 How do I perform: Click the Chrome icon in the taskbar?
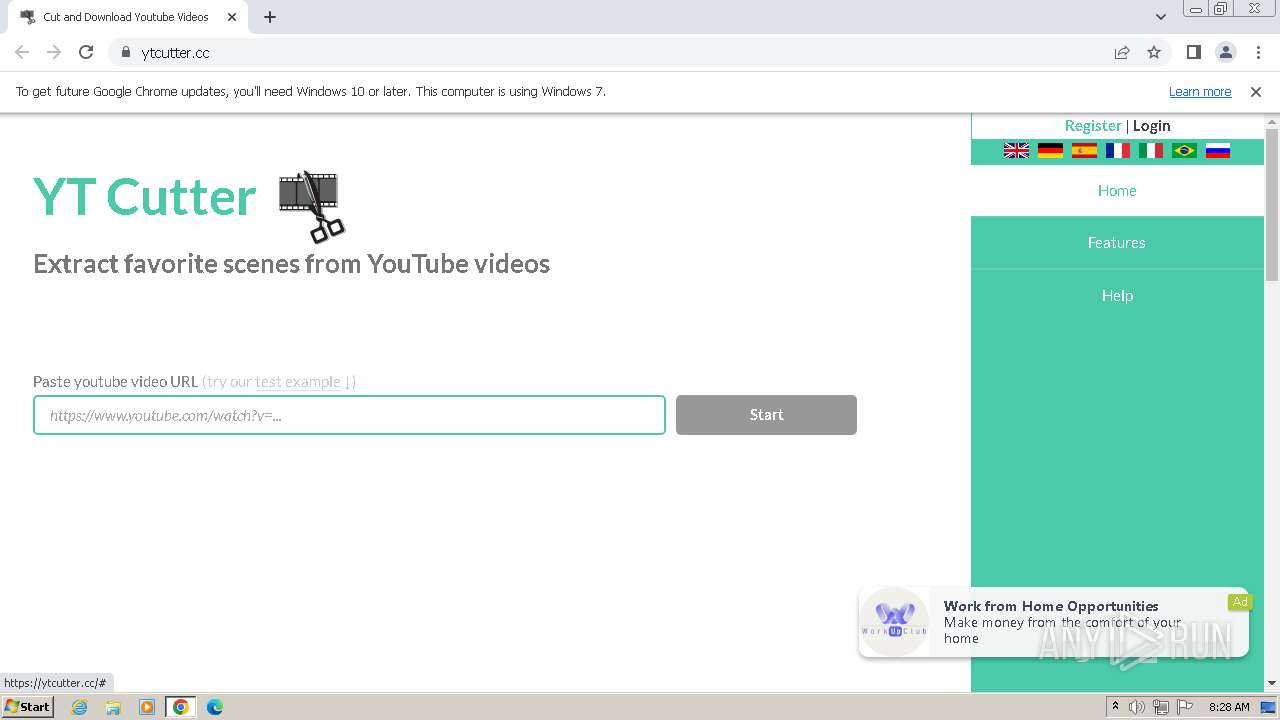tap(181, 707)
